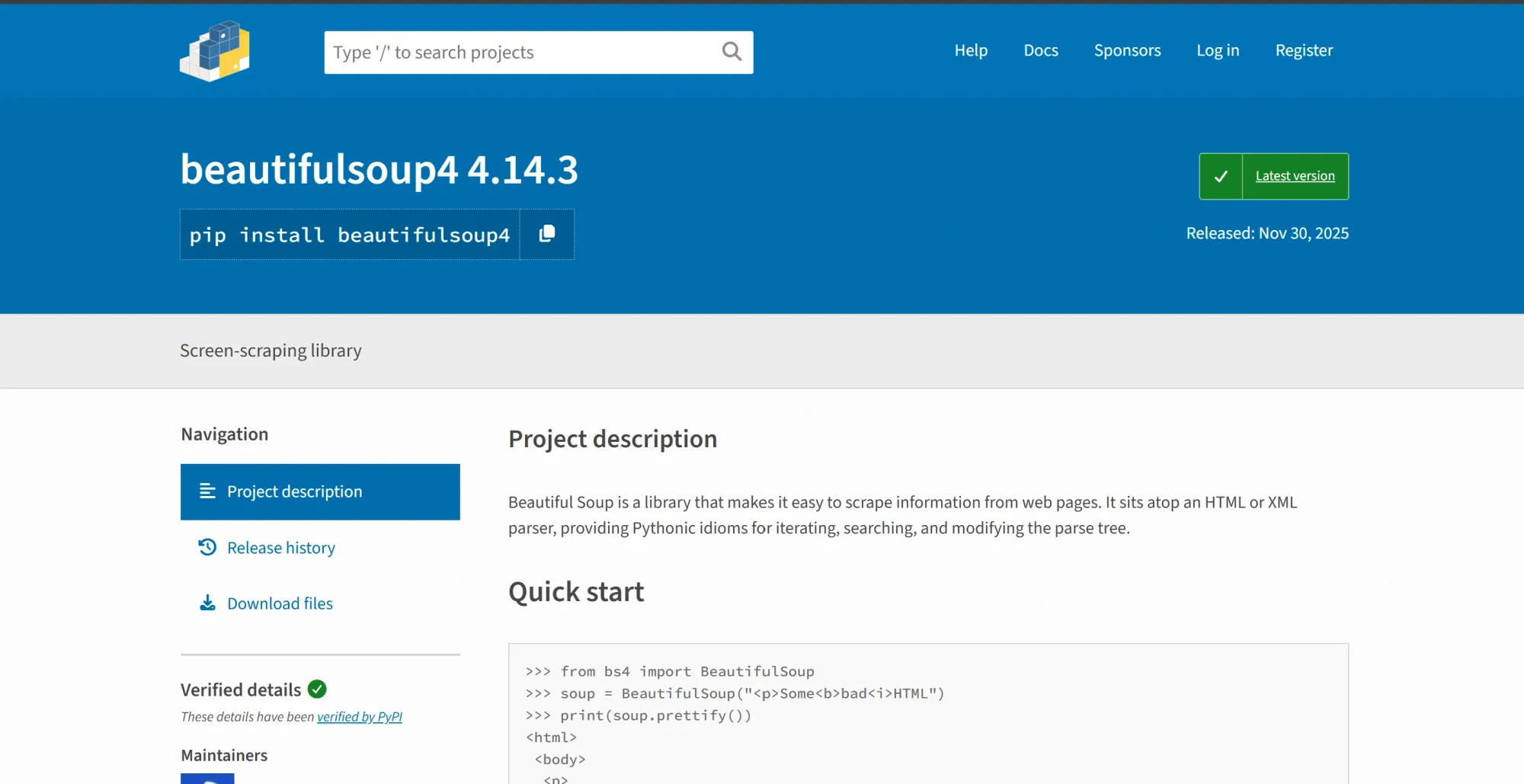This screenshot has height=784, width=1524.
Task: Click the <html> output line in code
Action: click(551, 738)
